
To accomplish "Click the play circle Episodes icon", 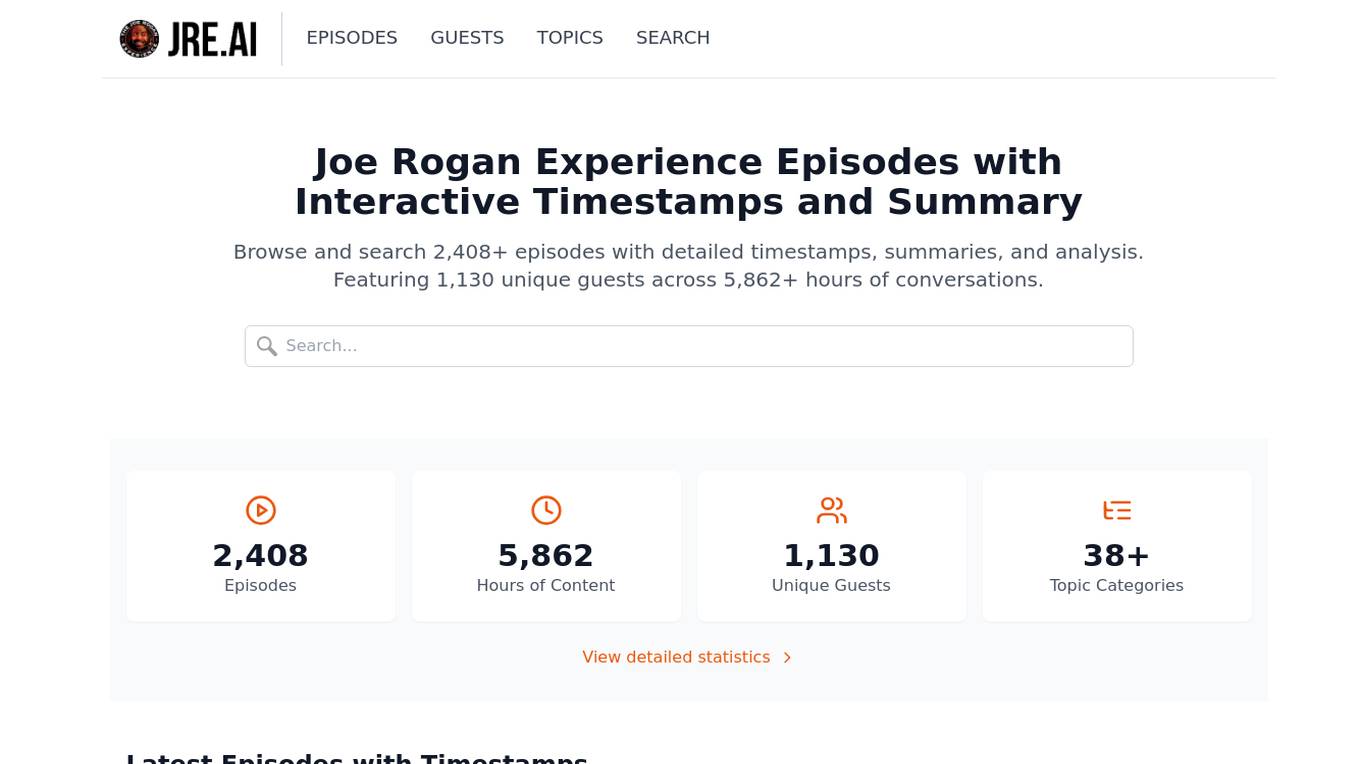I will 261,510.
